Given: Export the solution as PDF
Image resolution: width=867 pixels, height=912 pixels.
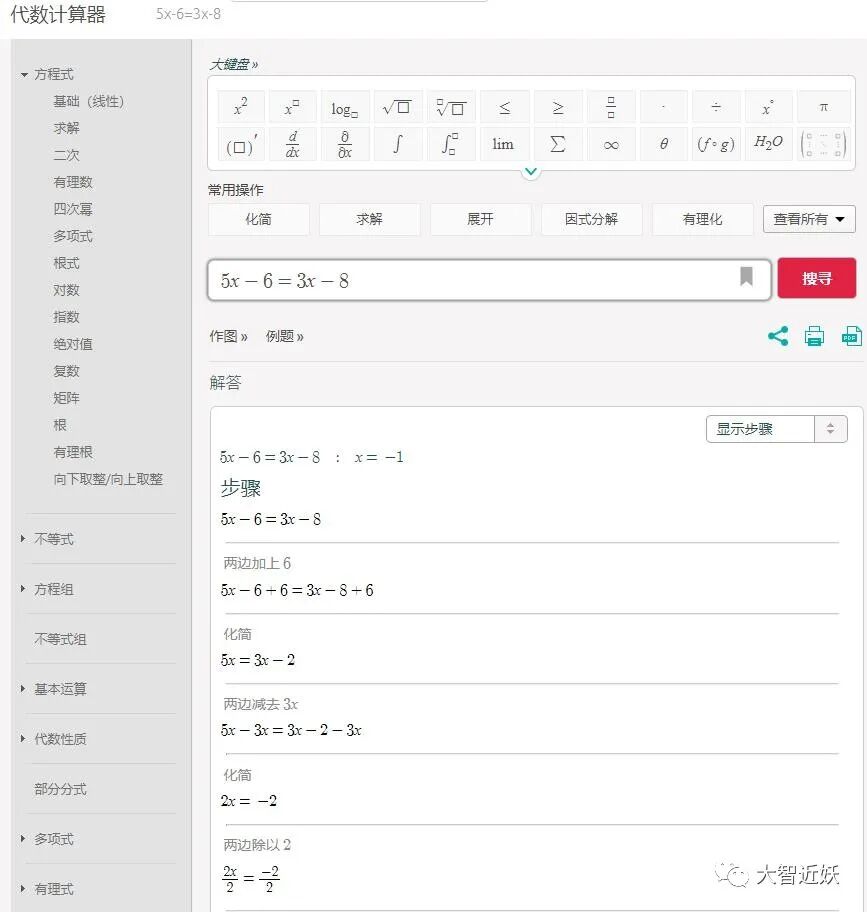Looking at the screenshot, I should 852,336.
